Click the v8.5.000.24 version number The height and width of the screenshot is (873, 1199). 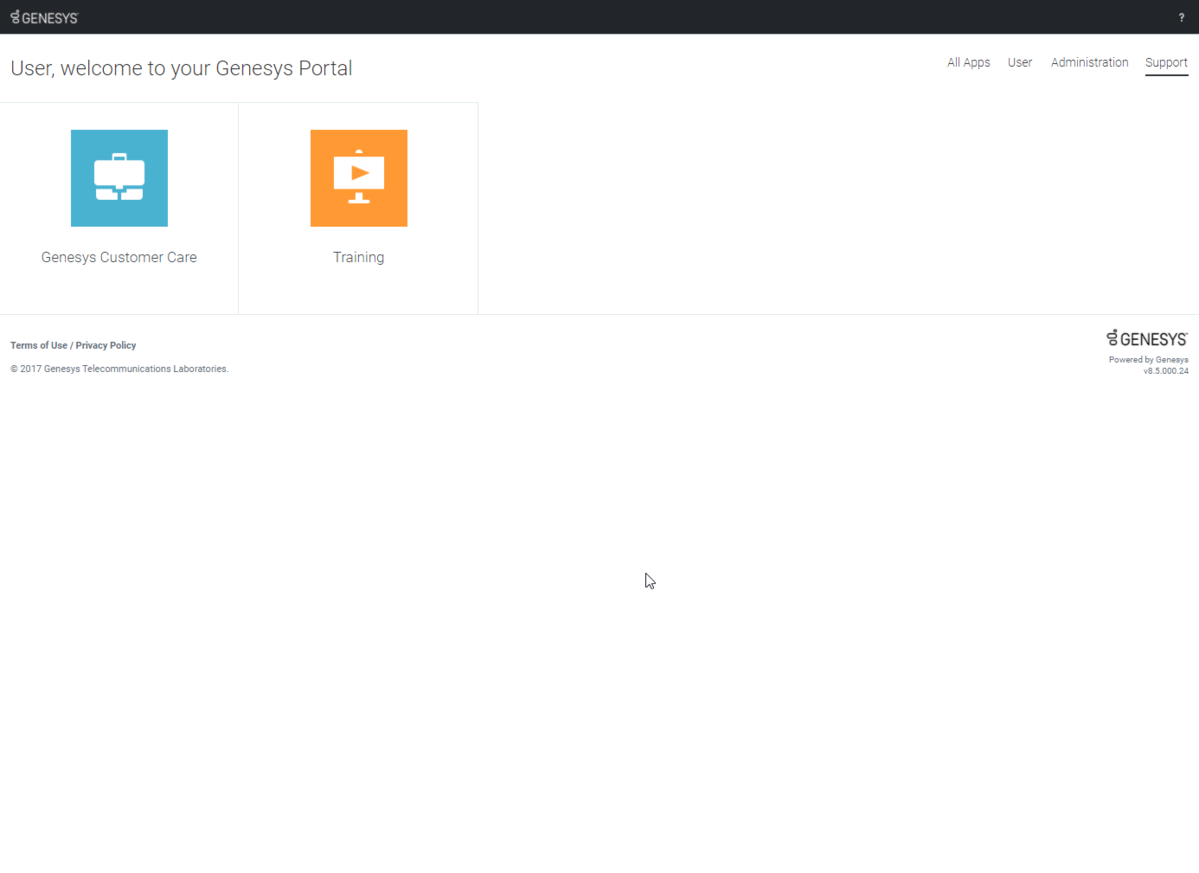[1166, 372]
